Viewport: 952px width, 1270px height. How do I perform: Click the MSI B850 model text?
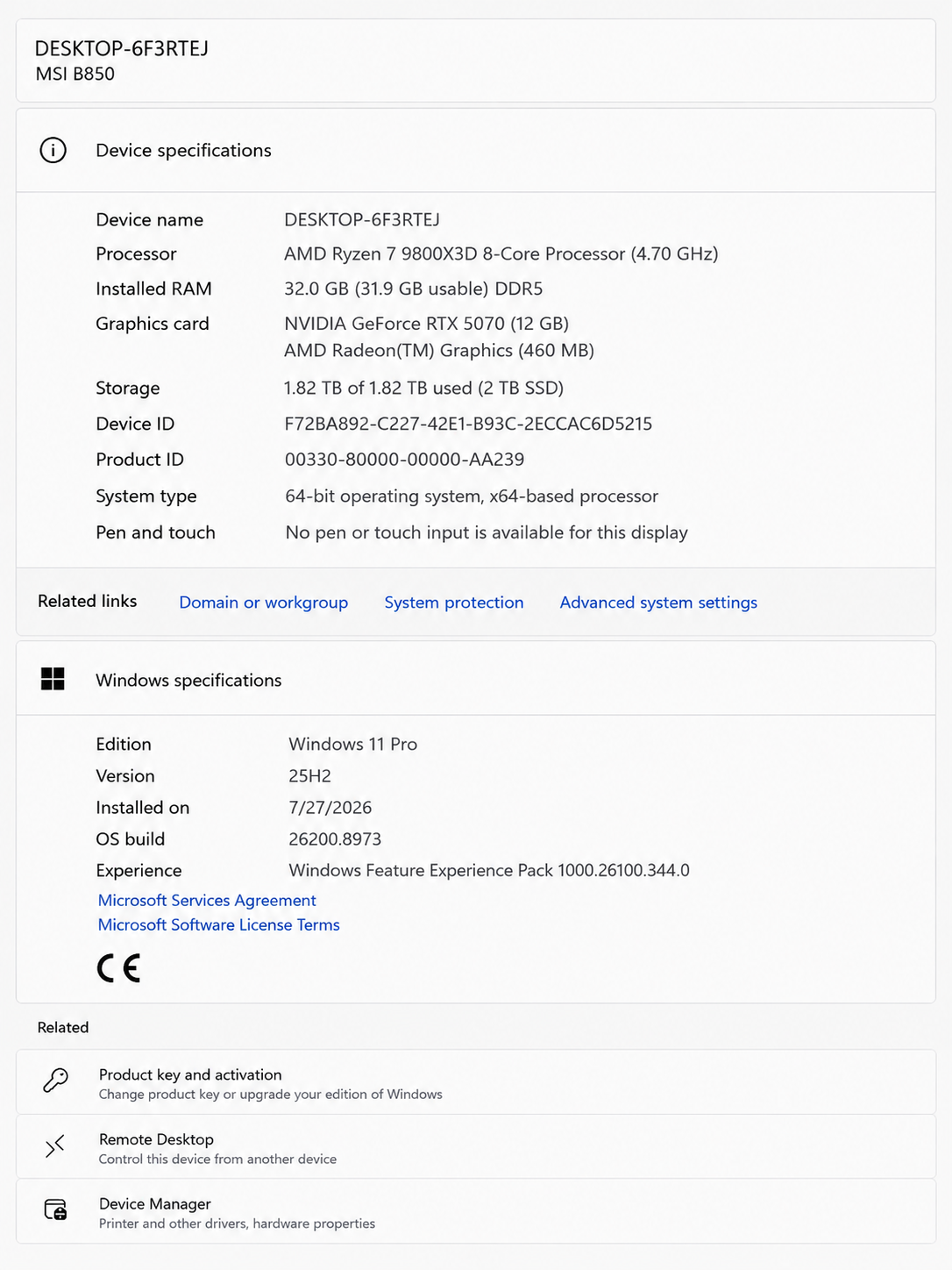[75, 75]
